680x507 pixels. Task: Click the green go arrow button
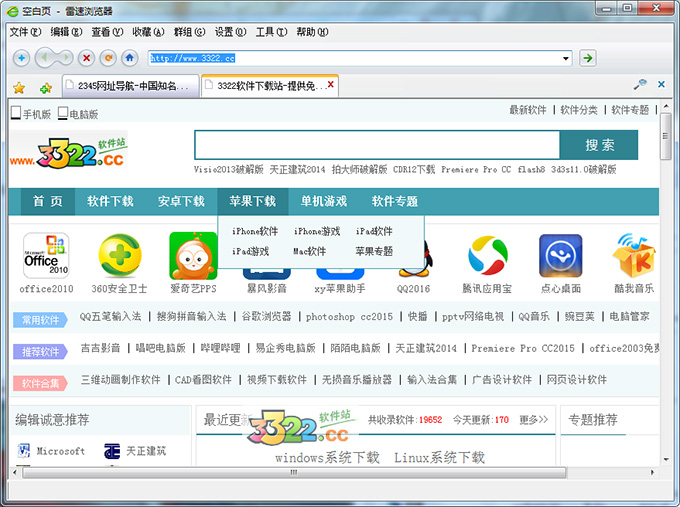[588, 58]
